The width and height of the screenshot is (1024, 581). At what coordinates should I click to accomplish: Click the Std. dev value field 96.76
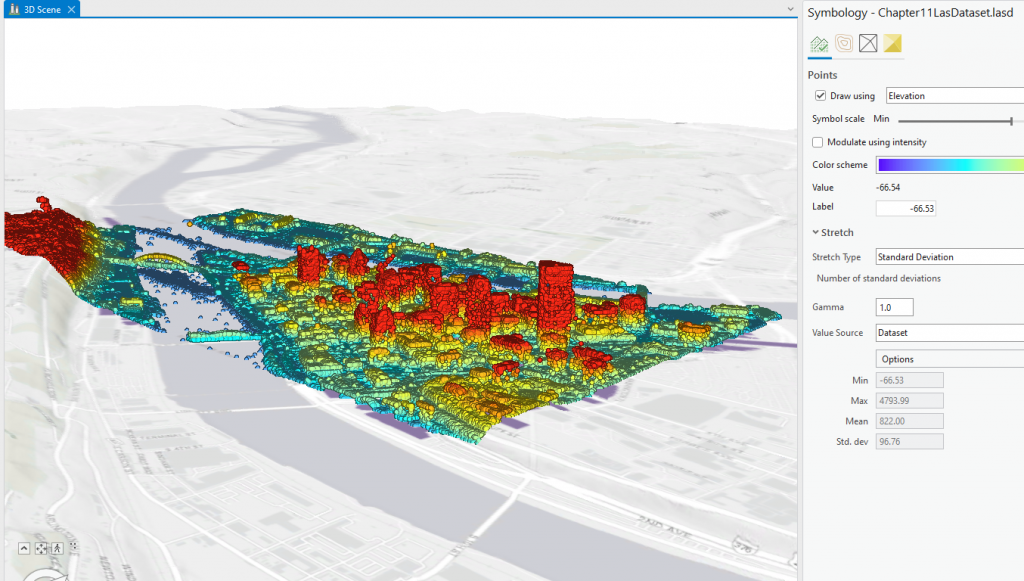[909, 441]
